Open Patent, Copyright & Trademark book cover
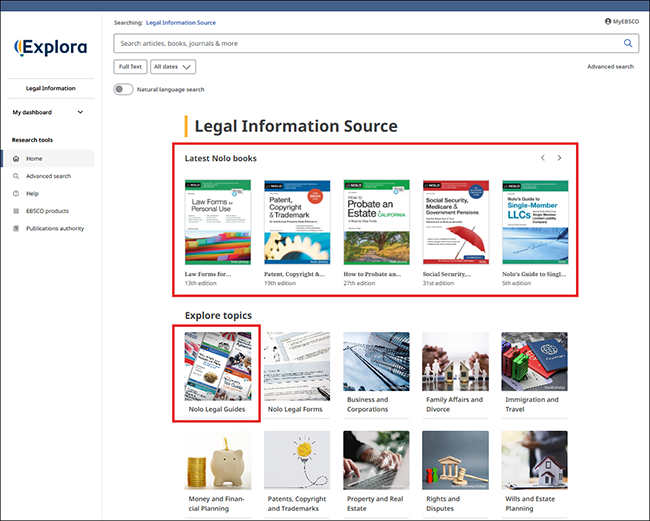 297,222
